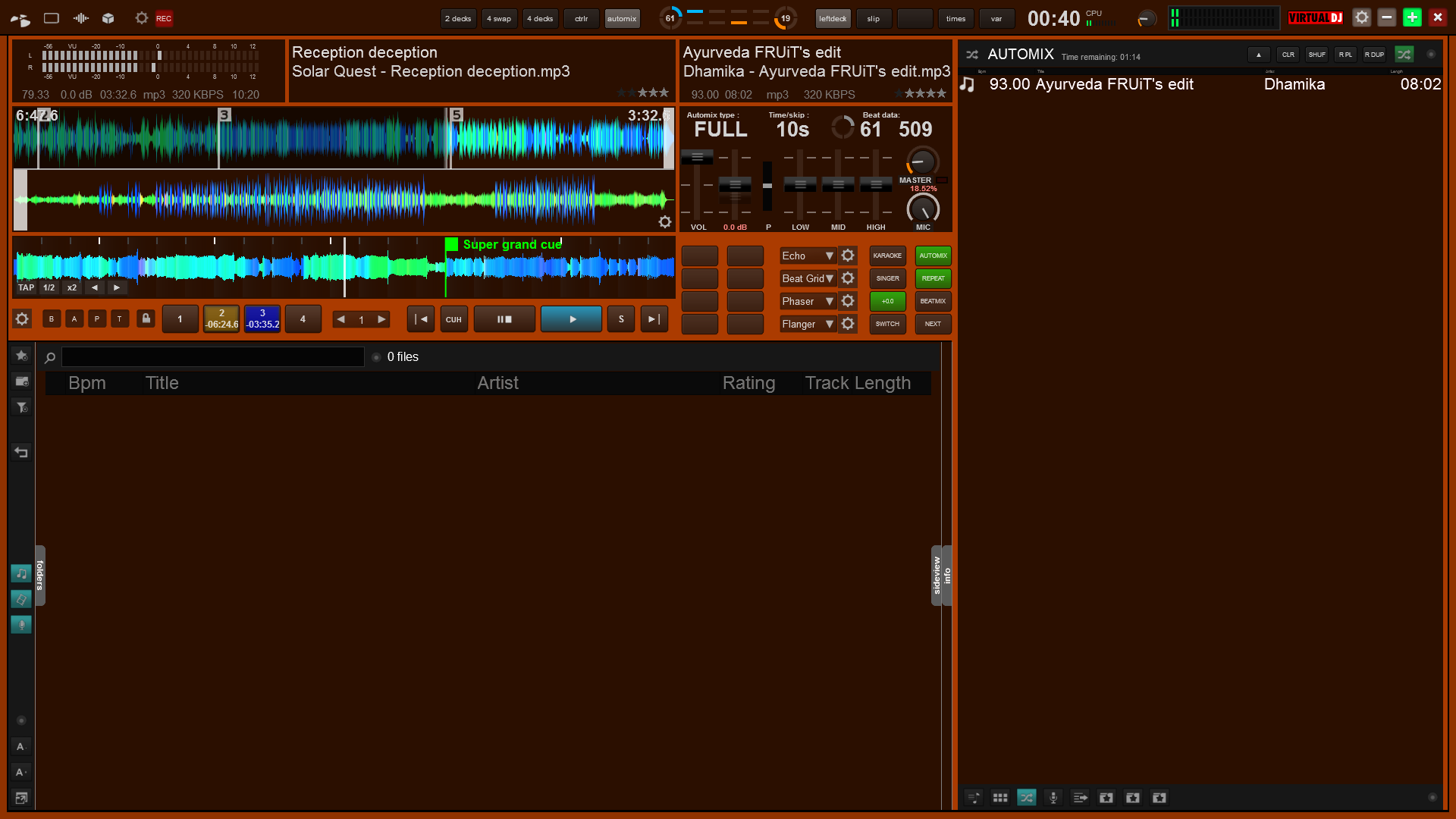The image size is (1456, 819).
Task: Click the grid view icon in Automix footer
Action: [x=999, y=798]
